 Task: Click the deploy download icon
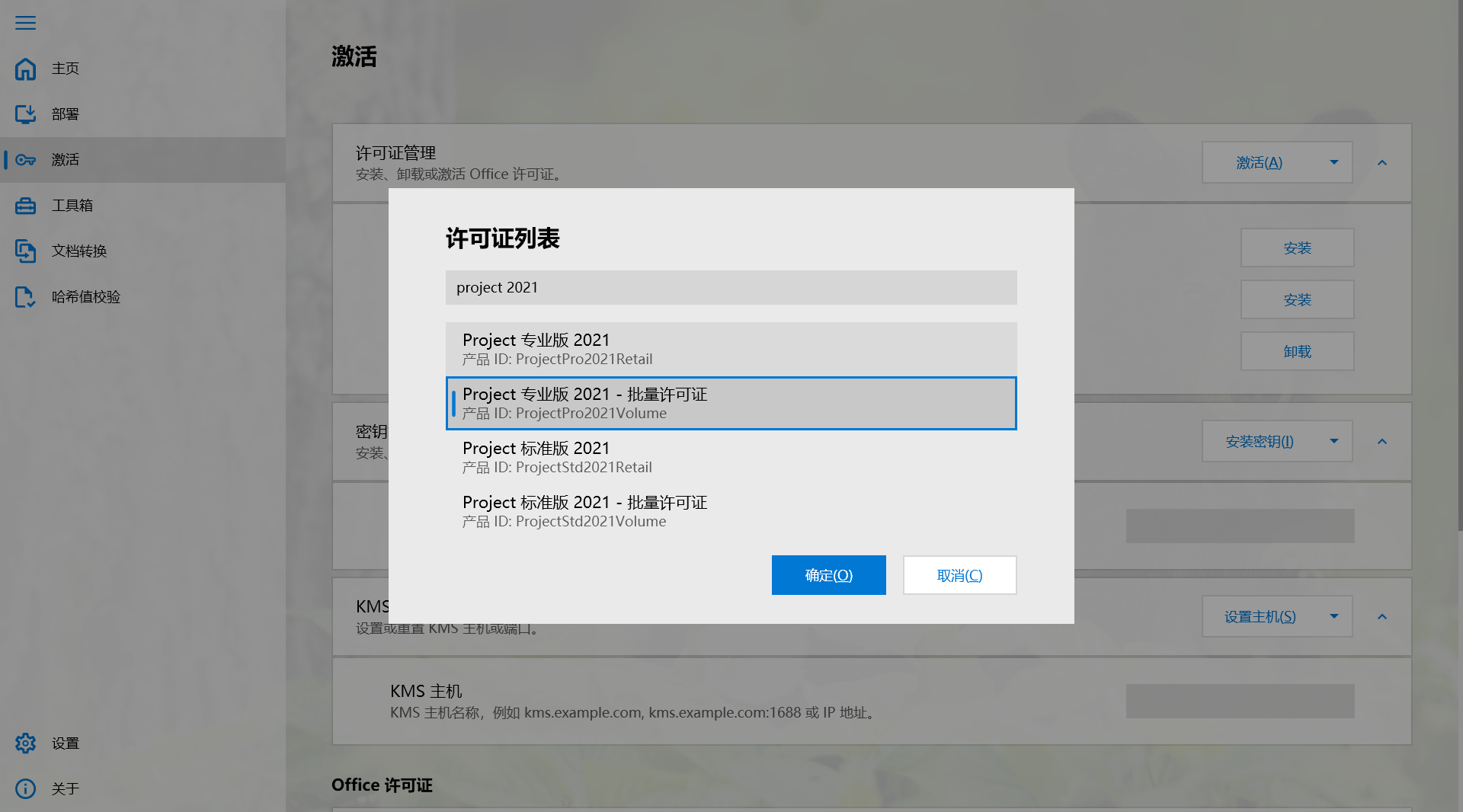(x=25, y=114)
